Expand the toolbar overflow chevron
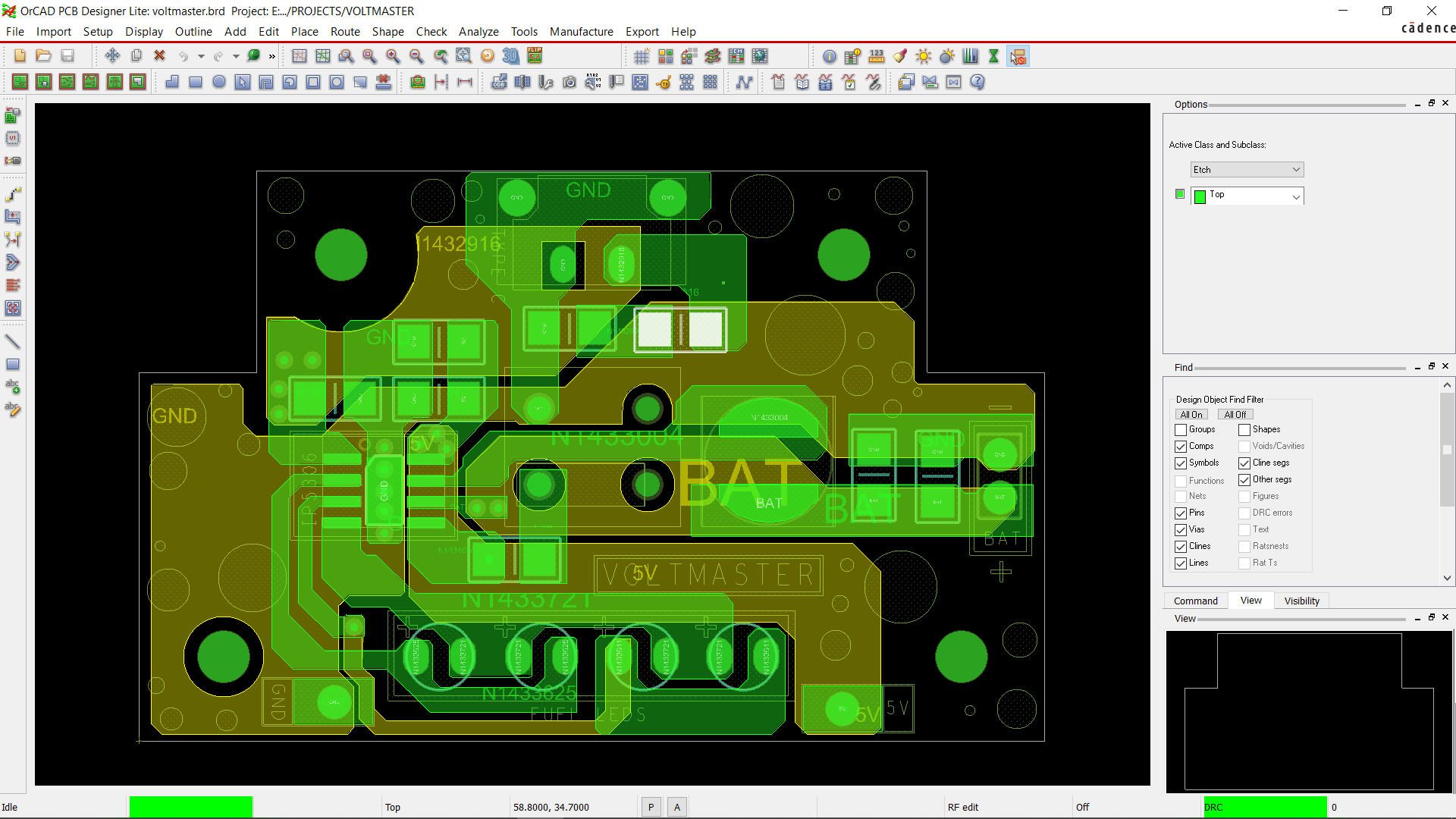1456x819 pixels. pyautogui.click(x=272, y=56)
